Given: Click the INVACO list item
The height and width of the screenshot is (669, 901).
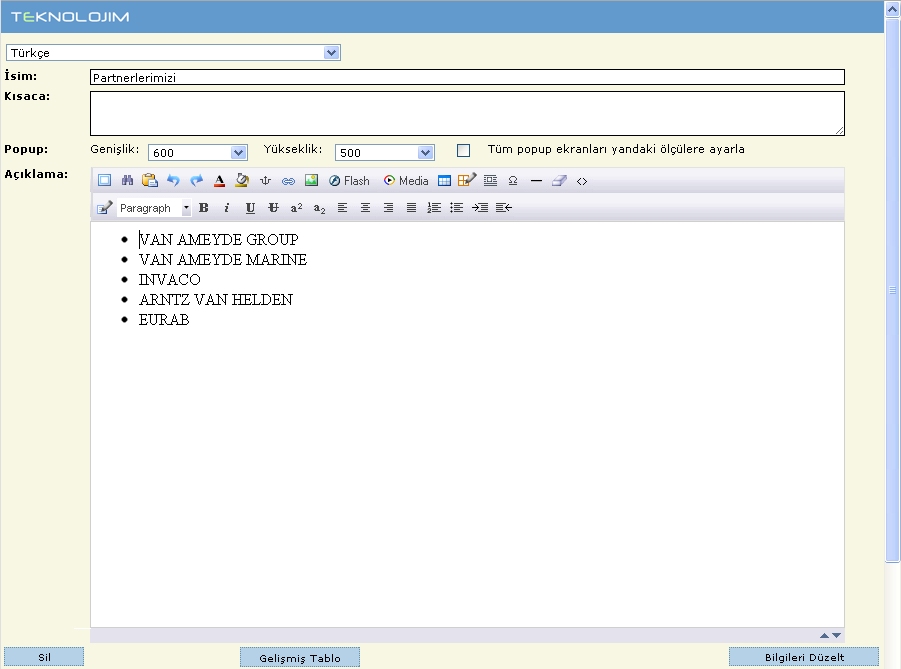Looking at the screenshot, I should point(170,280).
